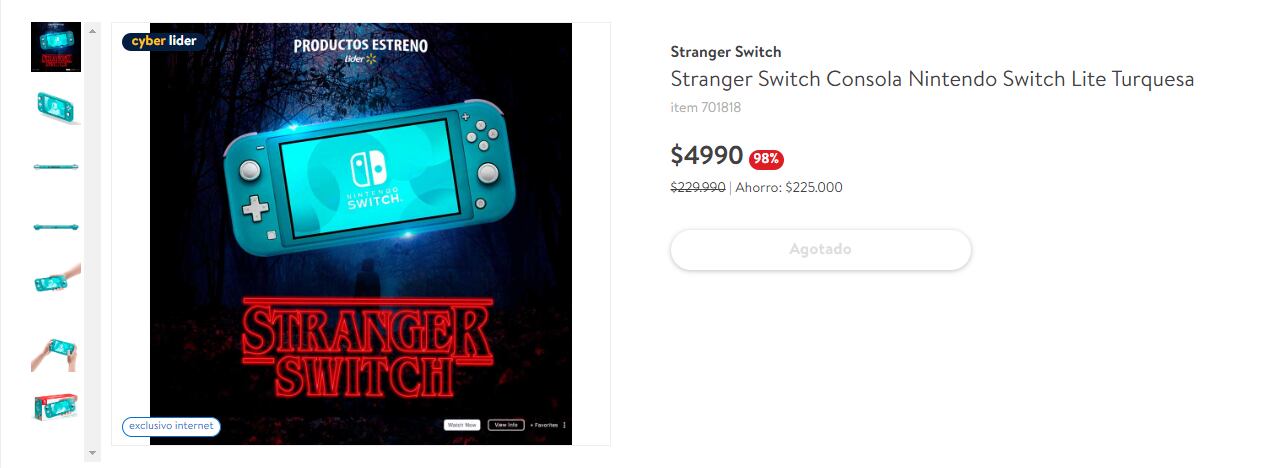Open the three-dot more options on the poster
The image size is (1266, 468).
(565, 425)
